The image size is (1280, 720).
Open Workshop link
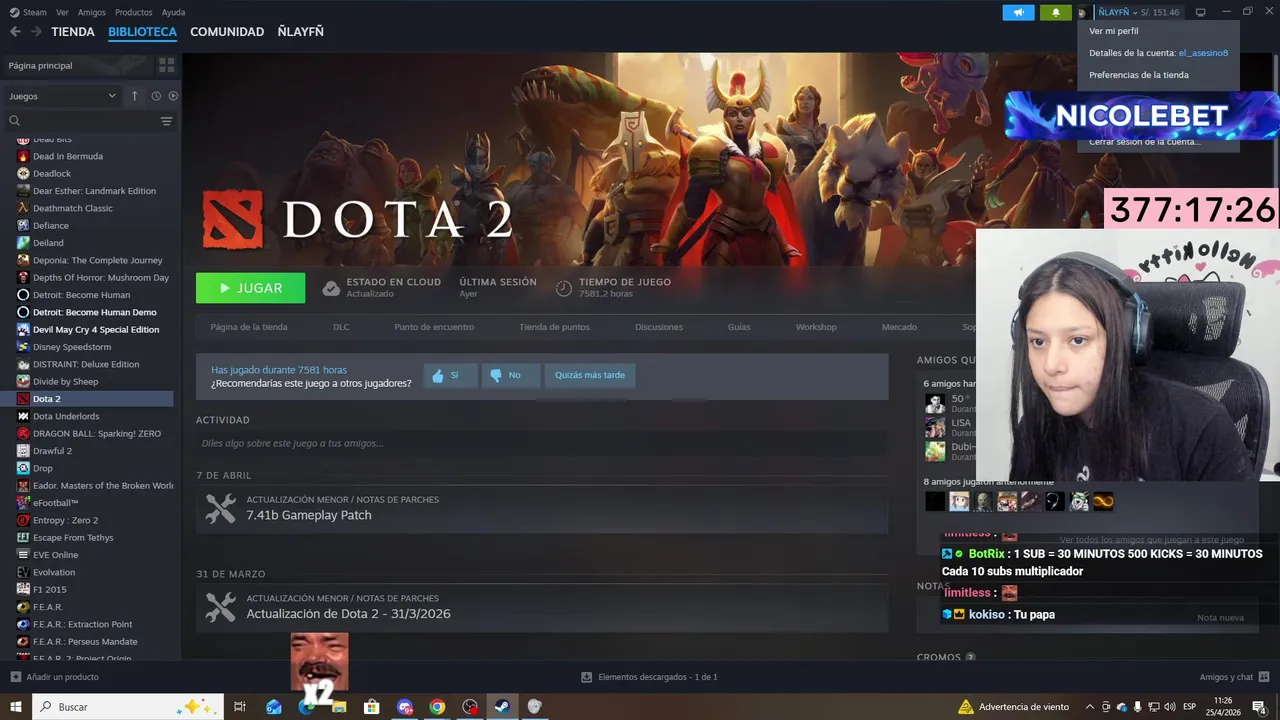click(x=816, y=327)
